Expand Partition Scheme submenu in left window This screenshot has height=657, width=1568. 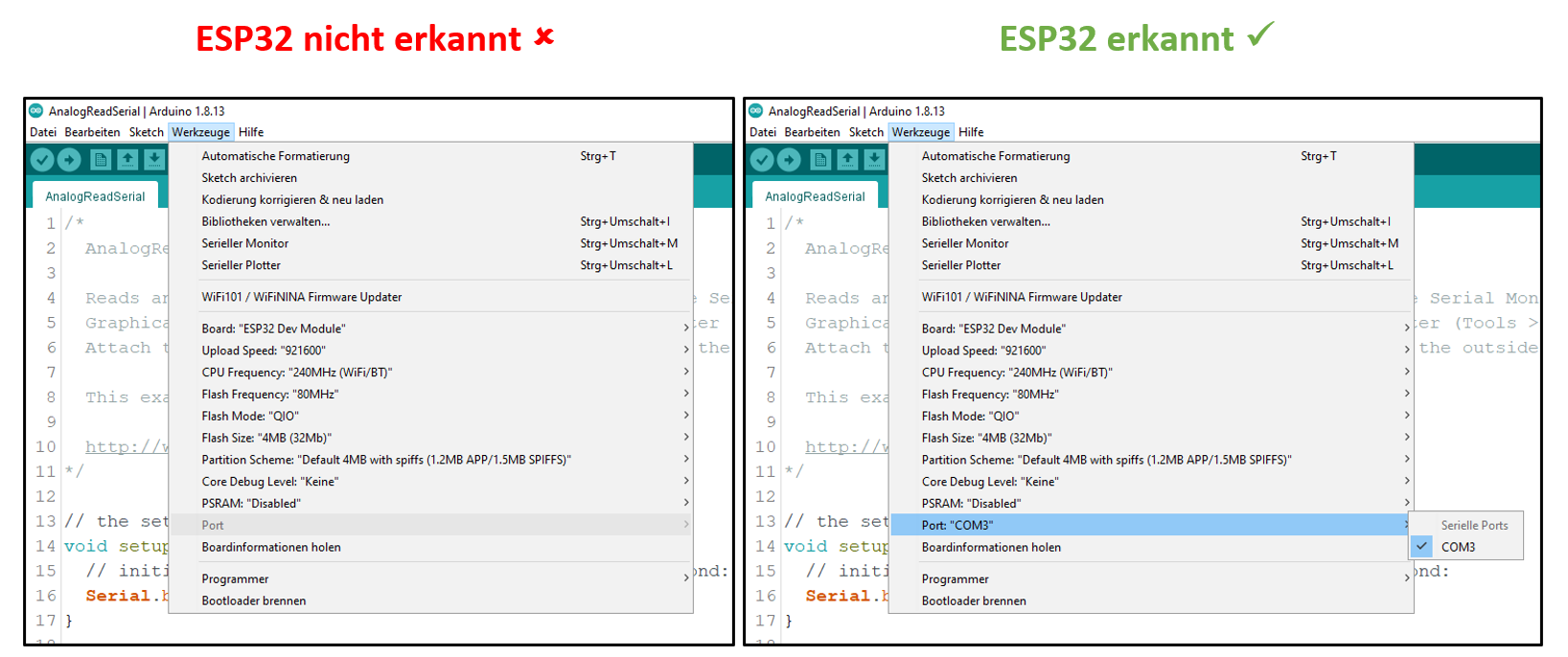(x=431, y=460)
